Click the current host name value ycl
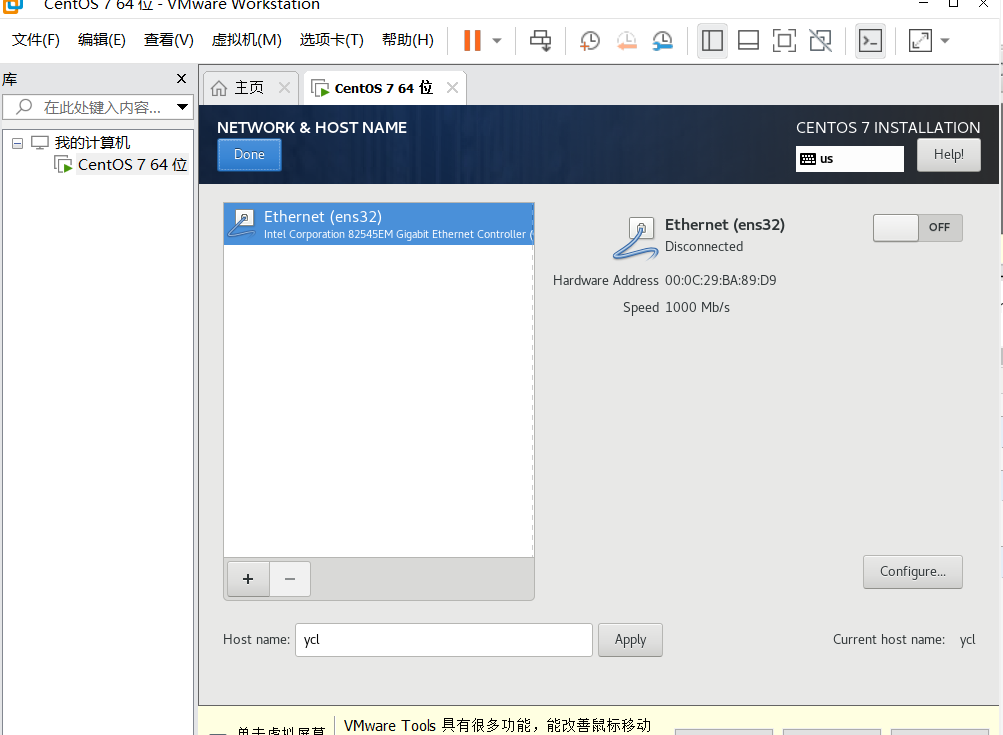1003x735 pixels. pos(968,640)
